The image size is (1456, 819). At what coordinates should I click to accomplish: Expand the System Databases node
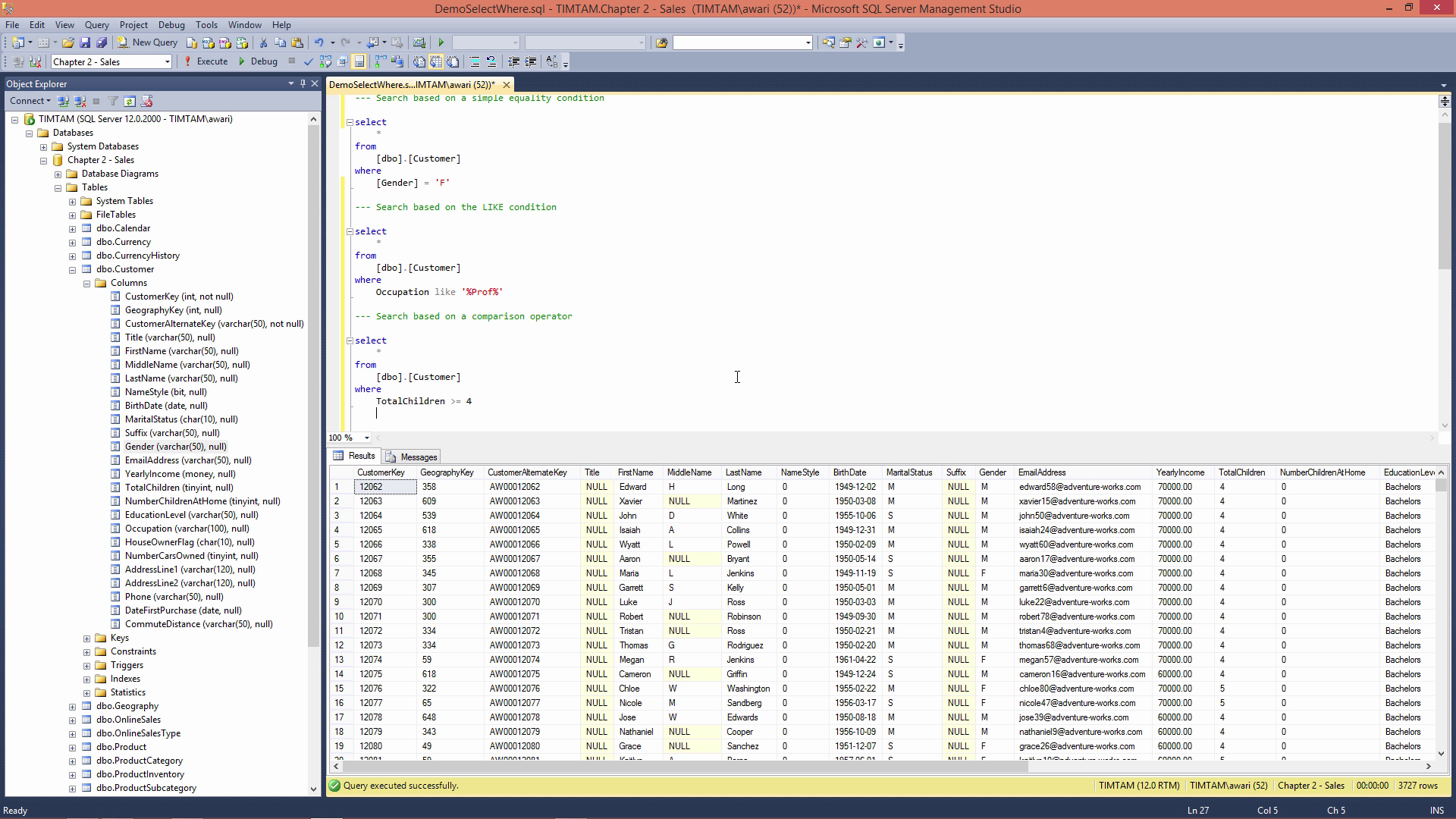tap(43, 146)
